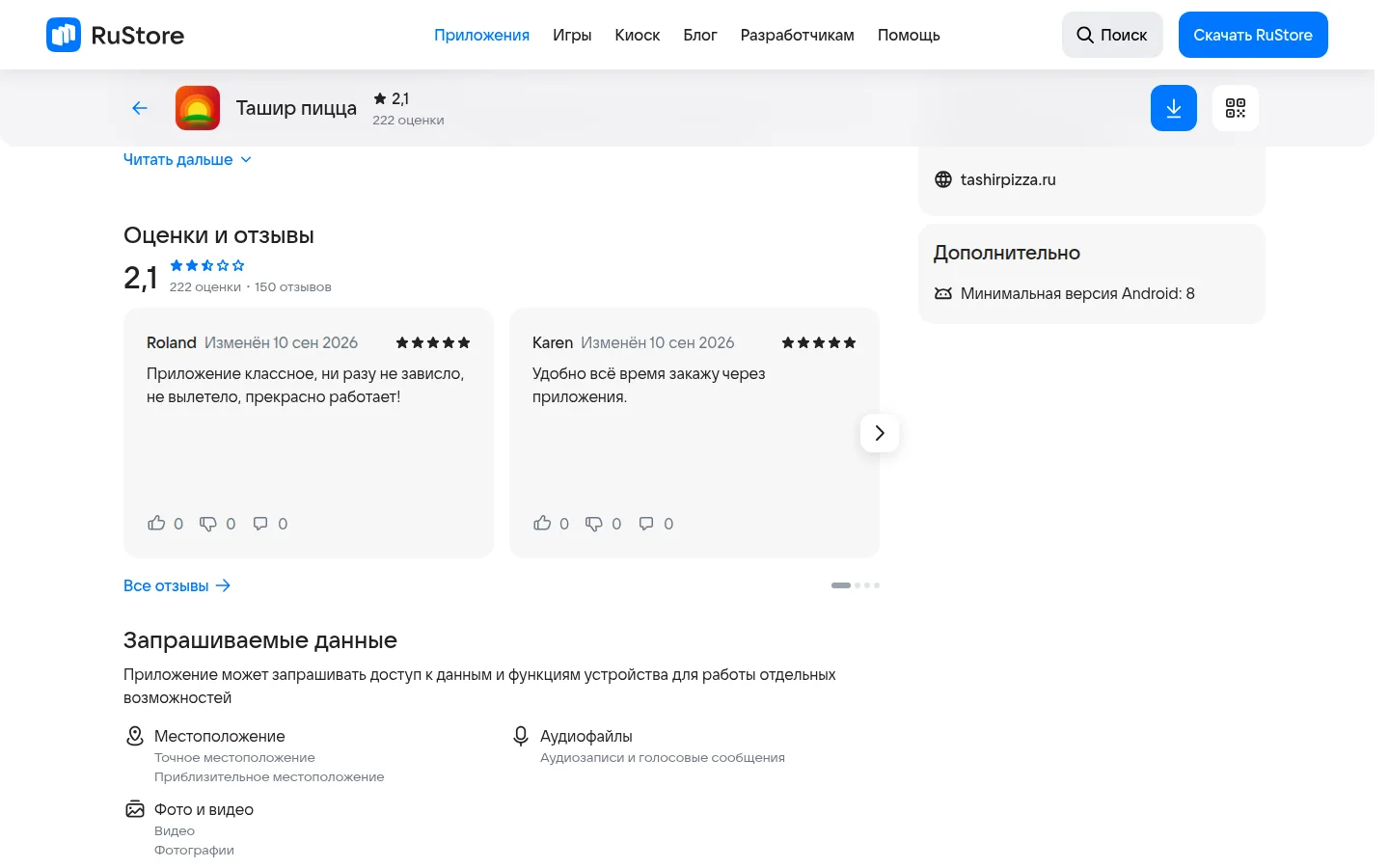Click reviewer name Roland

[x=172, y=342]
